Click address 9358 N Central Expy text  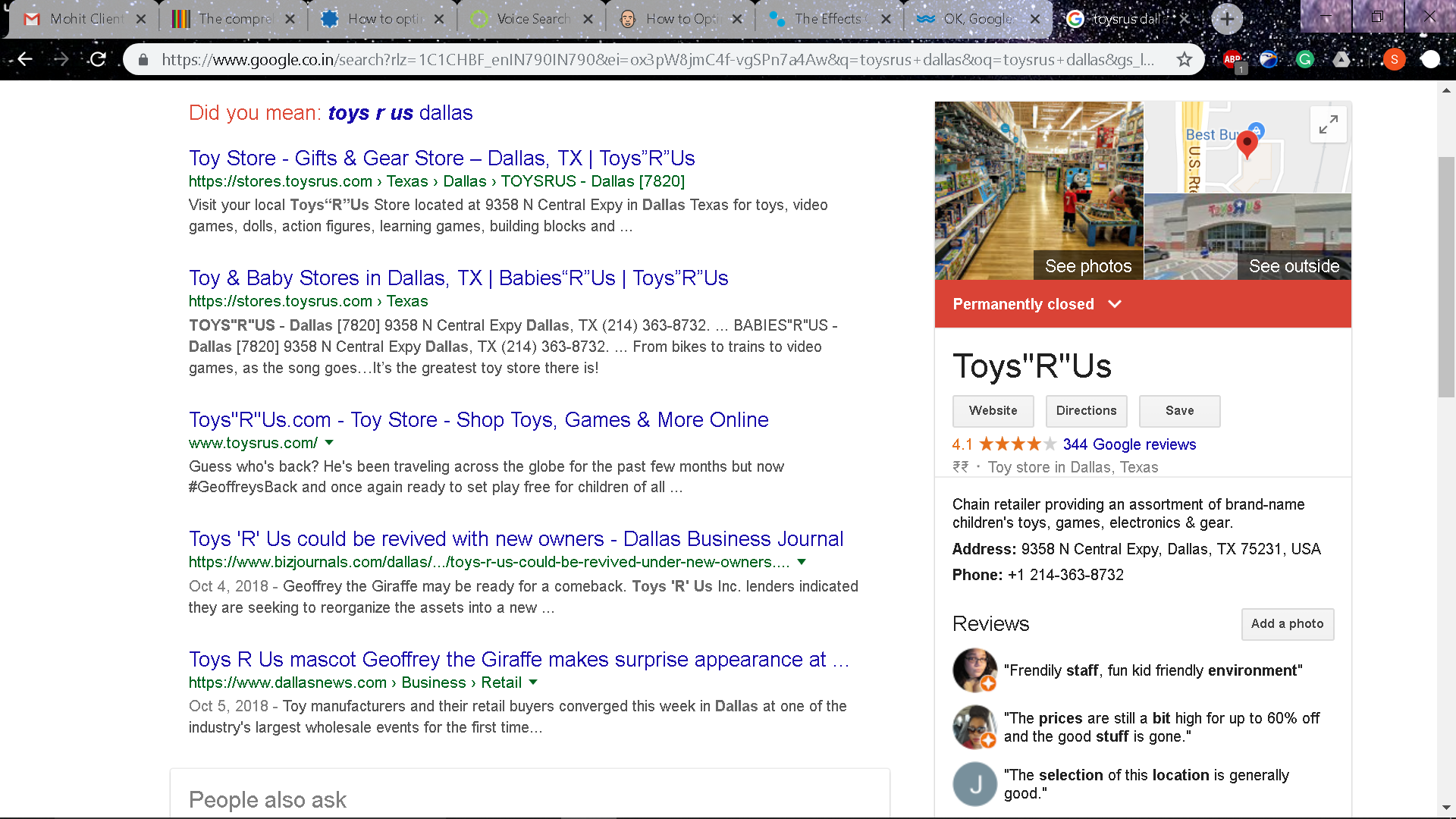1171,550
